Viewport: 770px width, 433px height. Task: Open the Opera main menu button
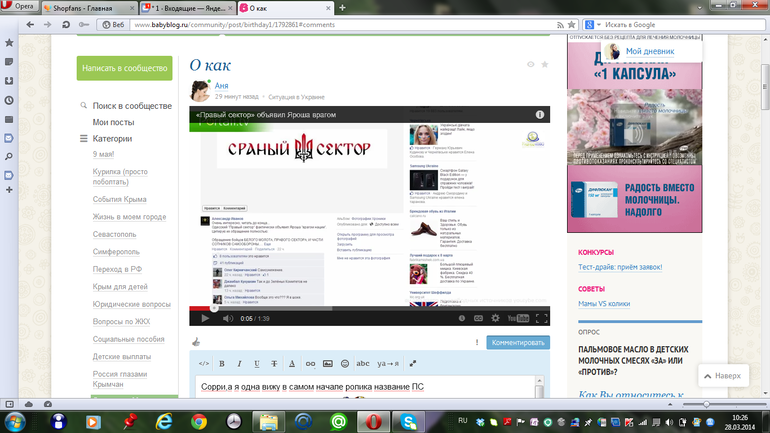[19, 6]
